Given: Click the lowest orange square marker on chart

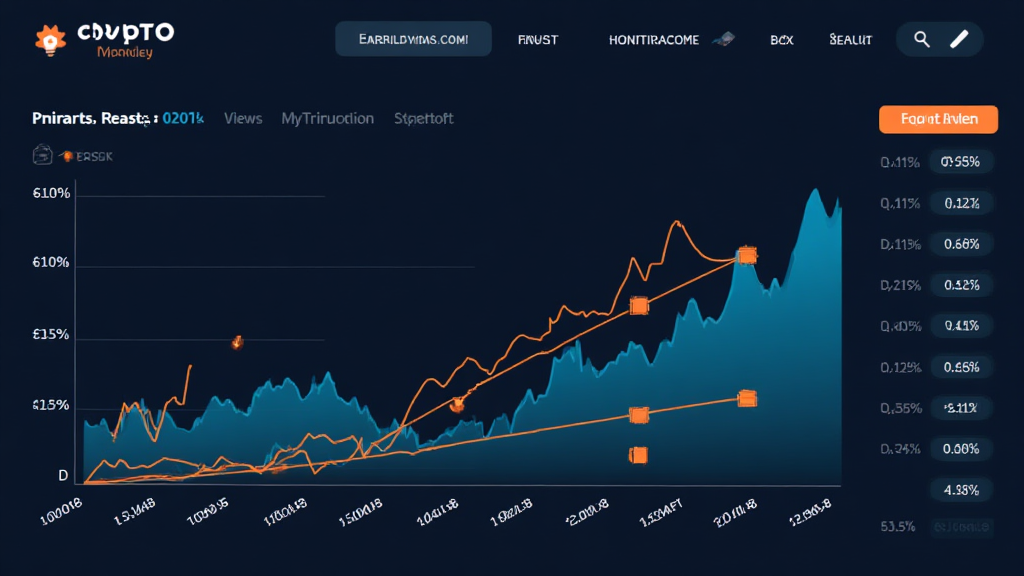Looking at the screenshot, I should [638, 455].
